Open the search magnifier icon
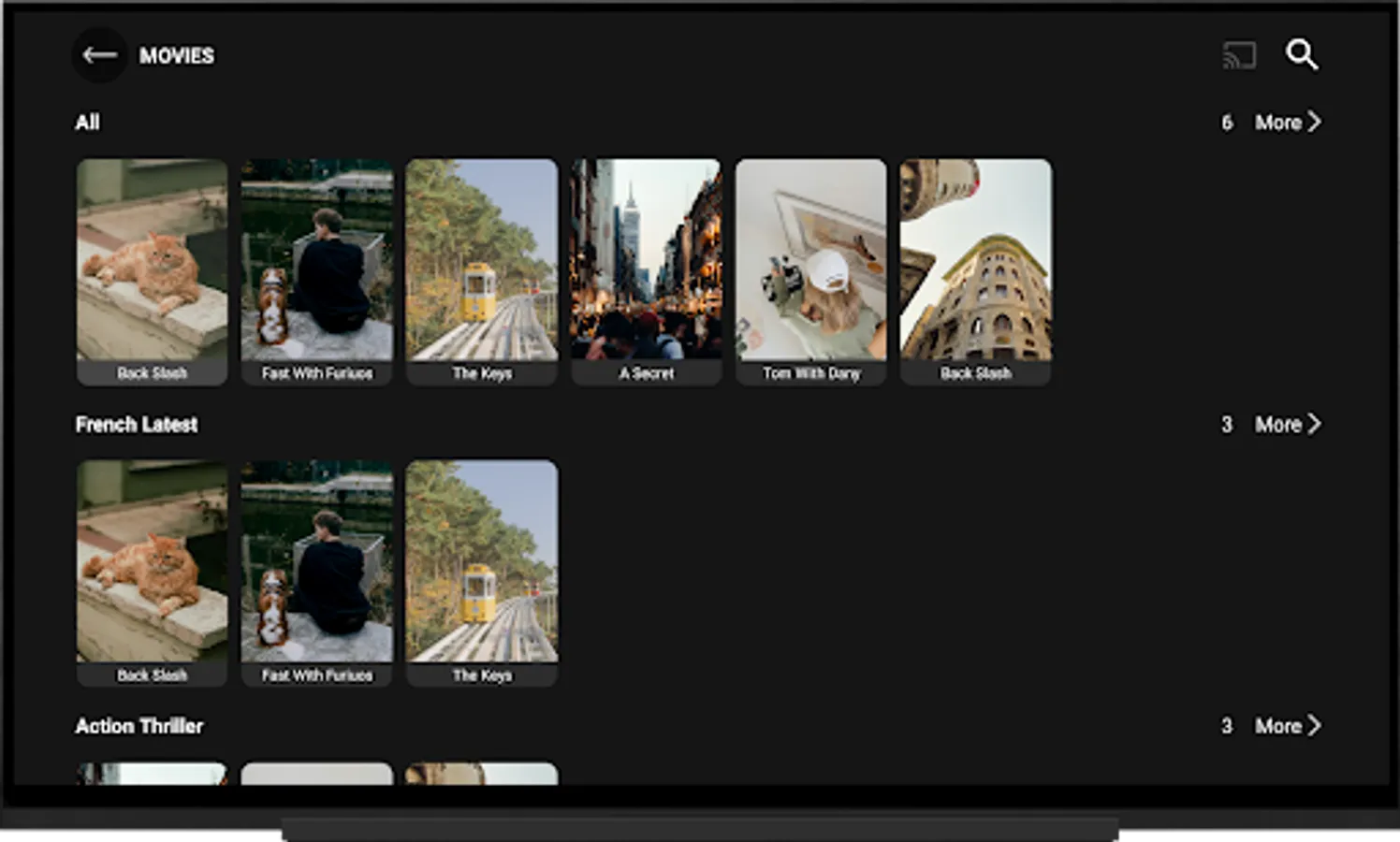Viewport: 1400px width, 842px height. (x=1301, y=55)
